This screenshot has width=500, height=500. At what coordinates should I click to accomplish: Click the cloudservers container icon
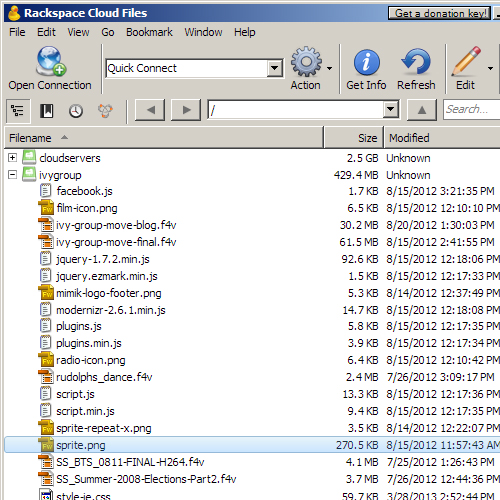(x=29, y=157)
